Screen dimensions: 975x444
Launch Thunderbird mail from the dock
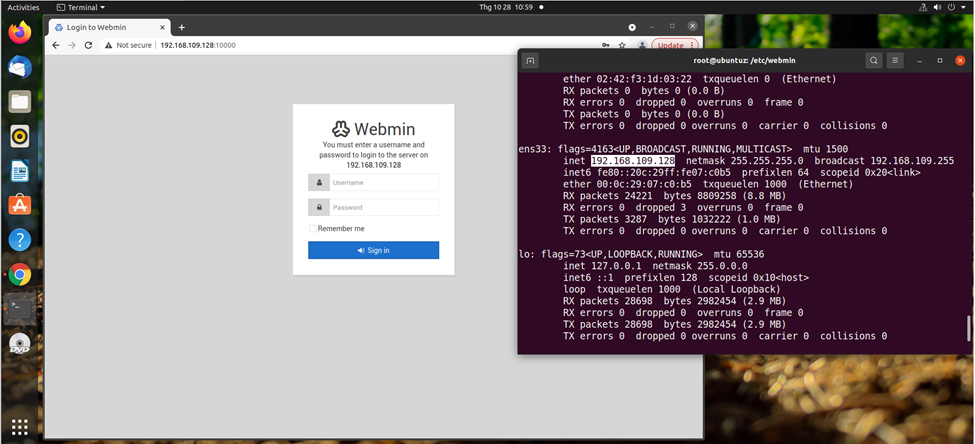coord(20,67)
